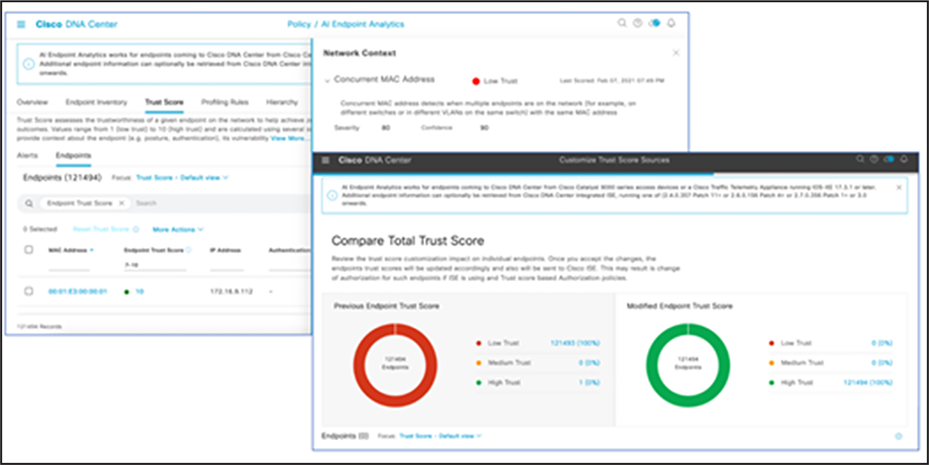929x465 pixels.
Task: Click MAC Address column filter field
Action: pos(69,267)
